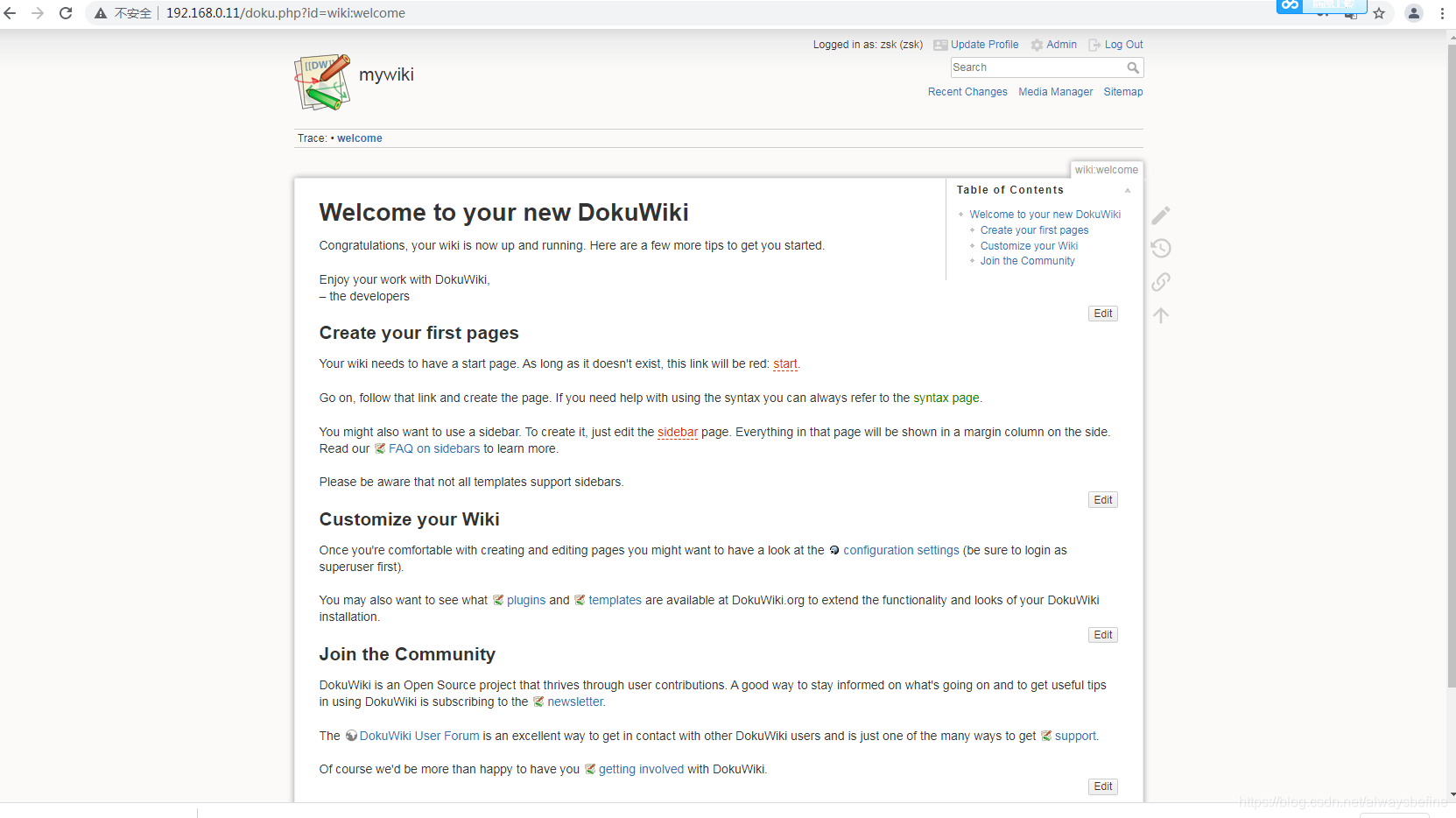Open old revisions via the history clock icon
1456x818 pixels.
[x=1161, y=248]
